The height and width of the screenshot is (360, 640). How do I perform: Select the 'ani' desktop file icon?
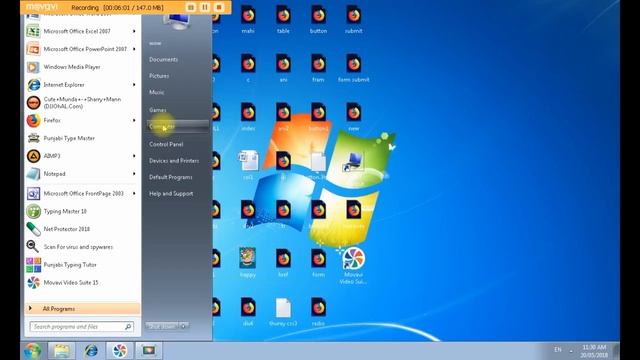click(283, 69)
